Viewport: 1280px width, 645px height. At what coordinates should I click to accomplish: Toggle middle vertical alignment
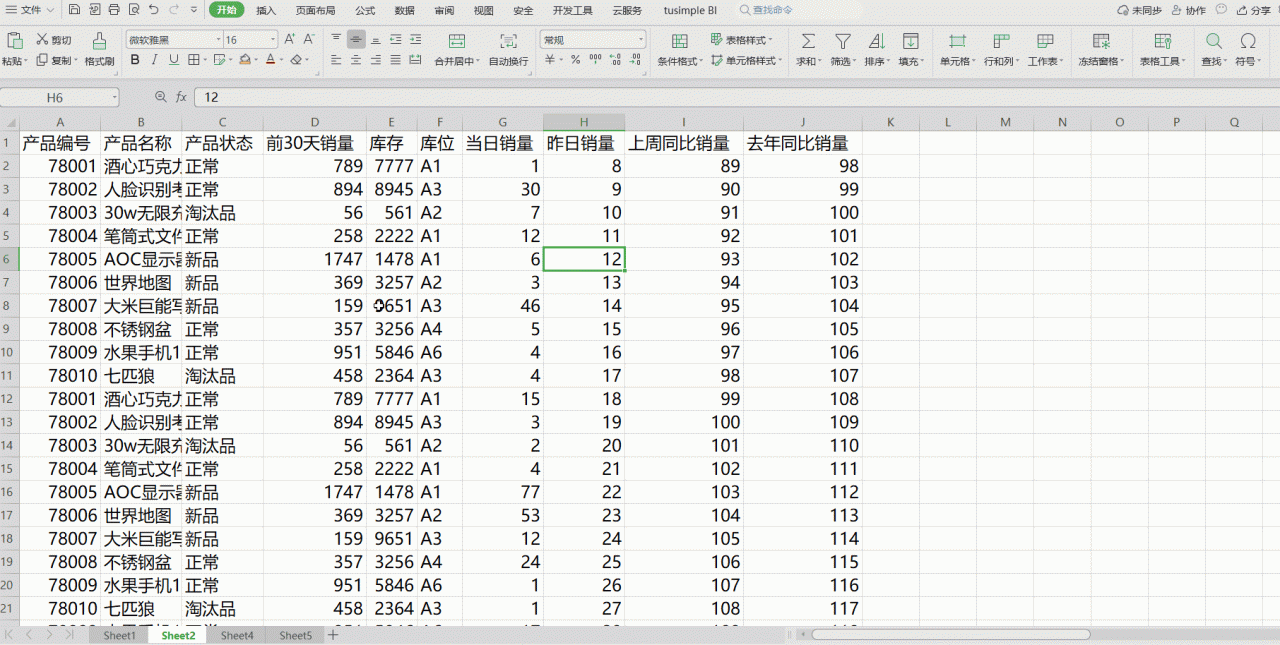point(356,40)
